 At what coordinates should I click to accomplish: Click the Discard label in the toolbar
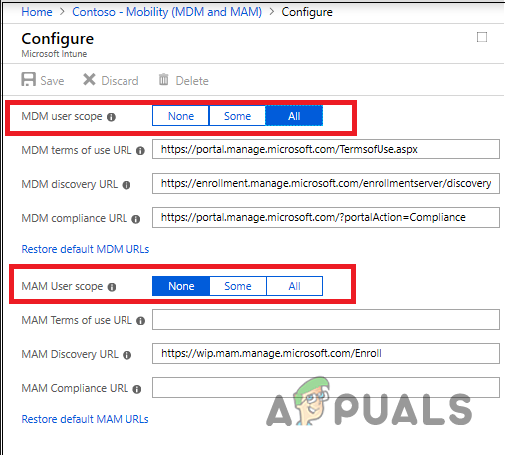(120, 81)
